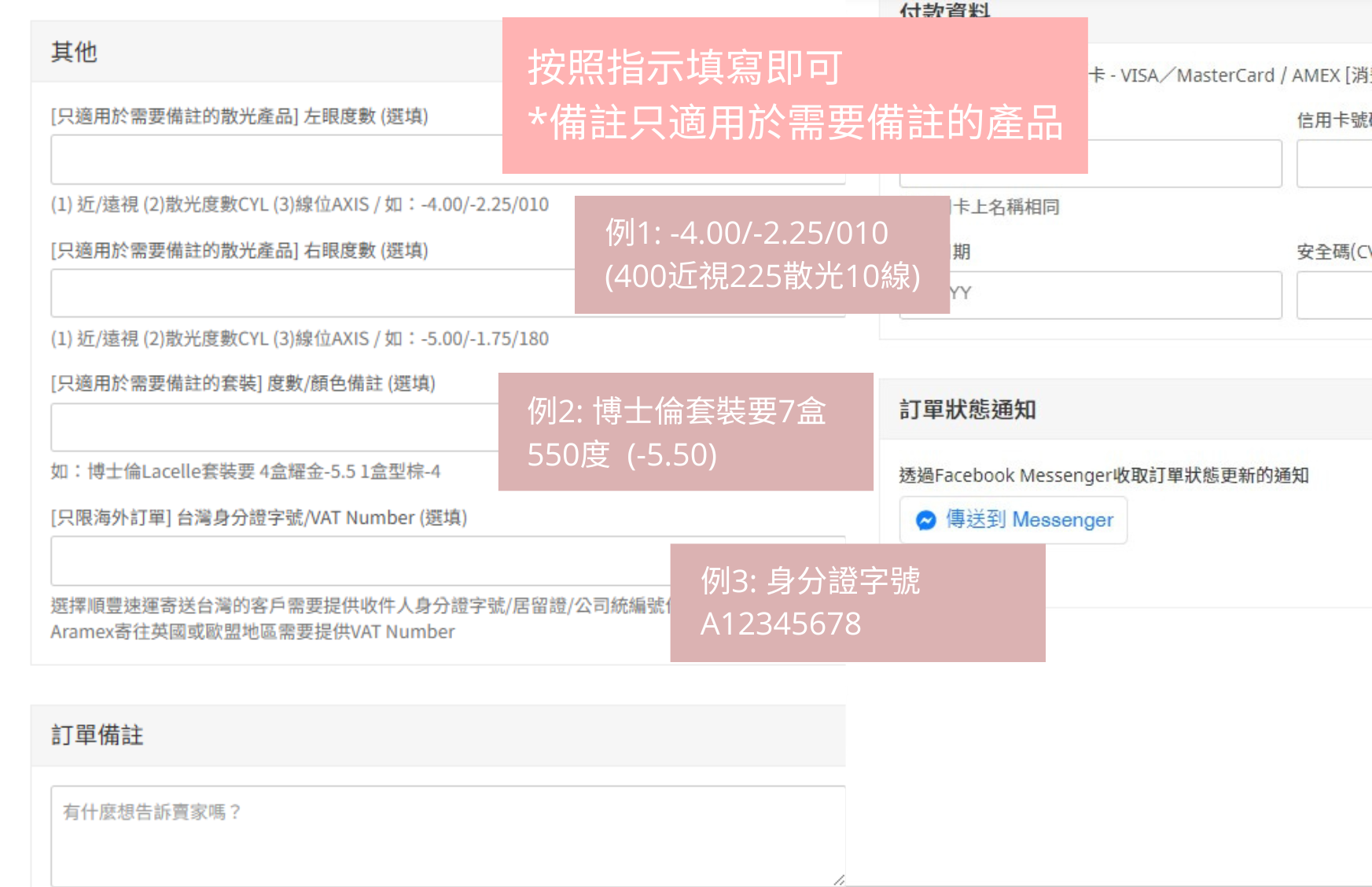Click the 訂單狀態通知 section header
1372x887 pixels.
coord(967,410)
